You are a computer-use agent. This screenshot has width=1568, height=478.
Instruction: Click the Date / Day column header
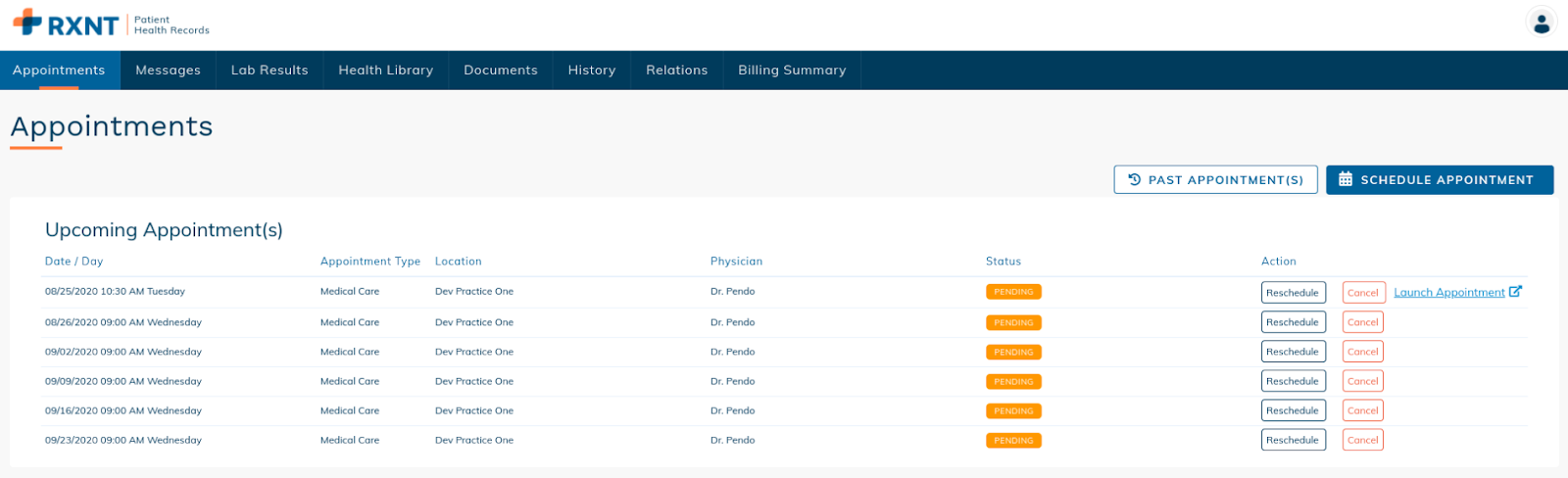[73, 262]
